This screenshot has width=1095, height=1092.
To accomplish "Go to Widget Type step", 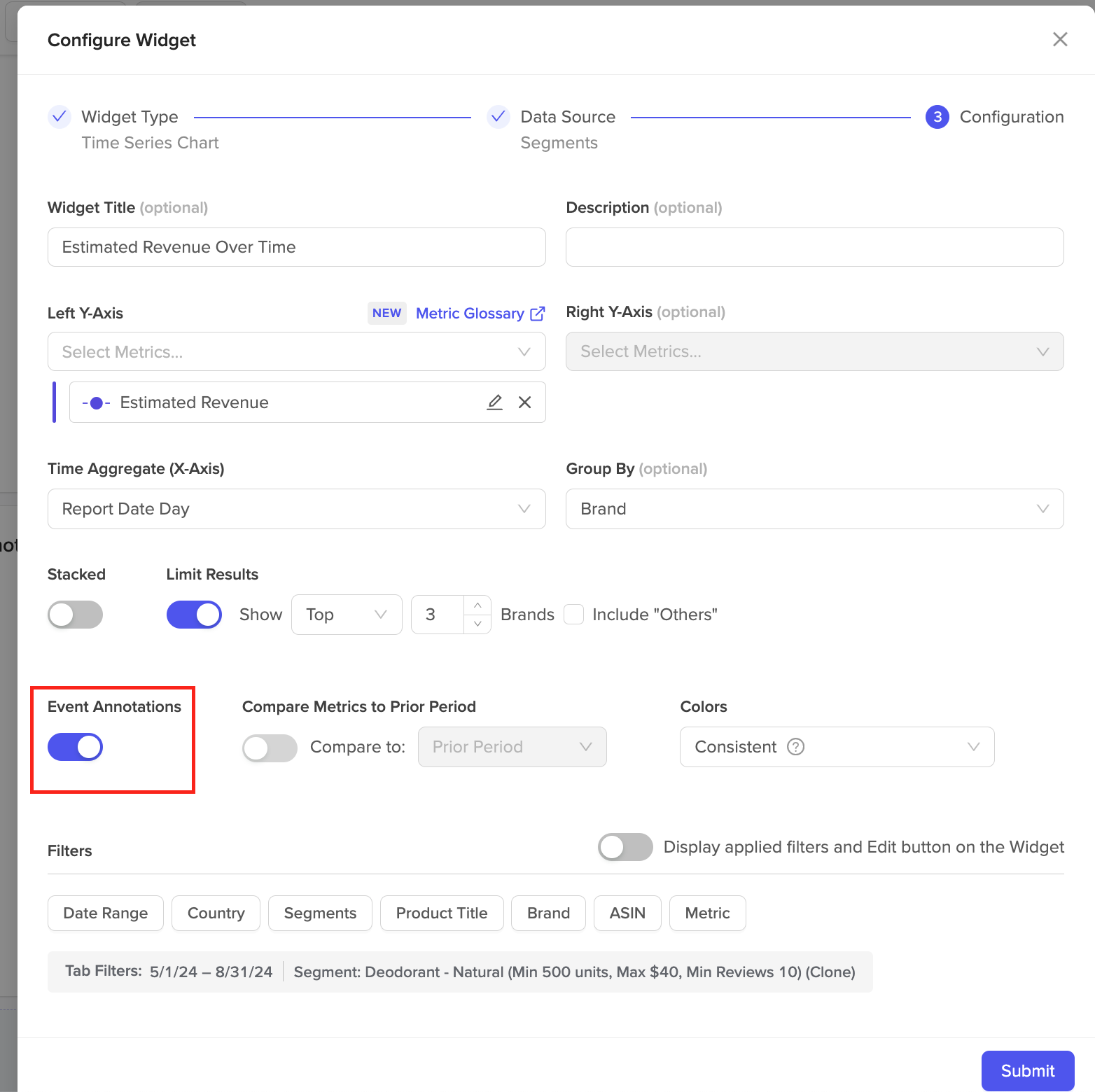I will click(x=130, y=117).
